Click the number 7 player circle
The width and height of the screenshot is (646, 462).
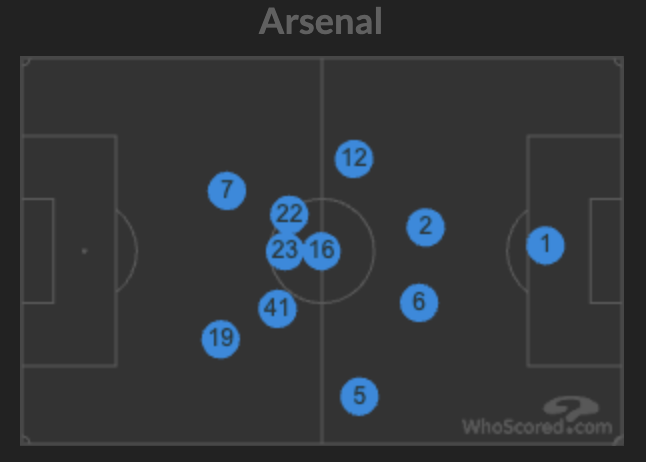pyautogui.click(x=227, y=190)
